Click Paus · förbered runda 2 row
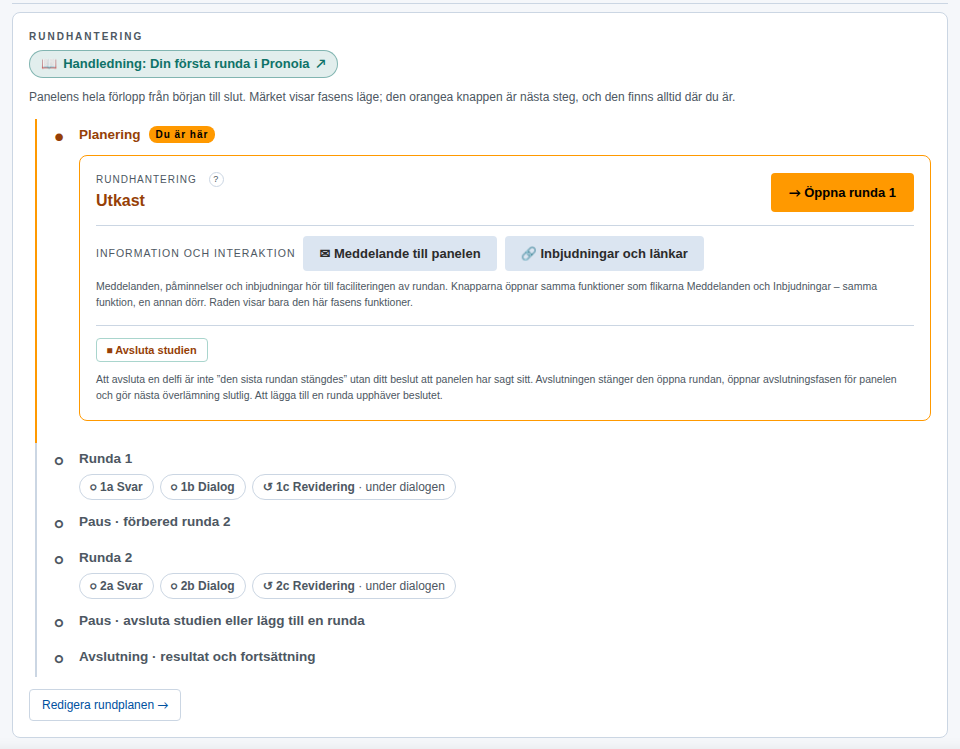 click(155, 522)
